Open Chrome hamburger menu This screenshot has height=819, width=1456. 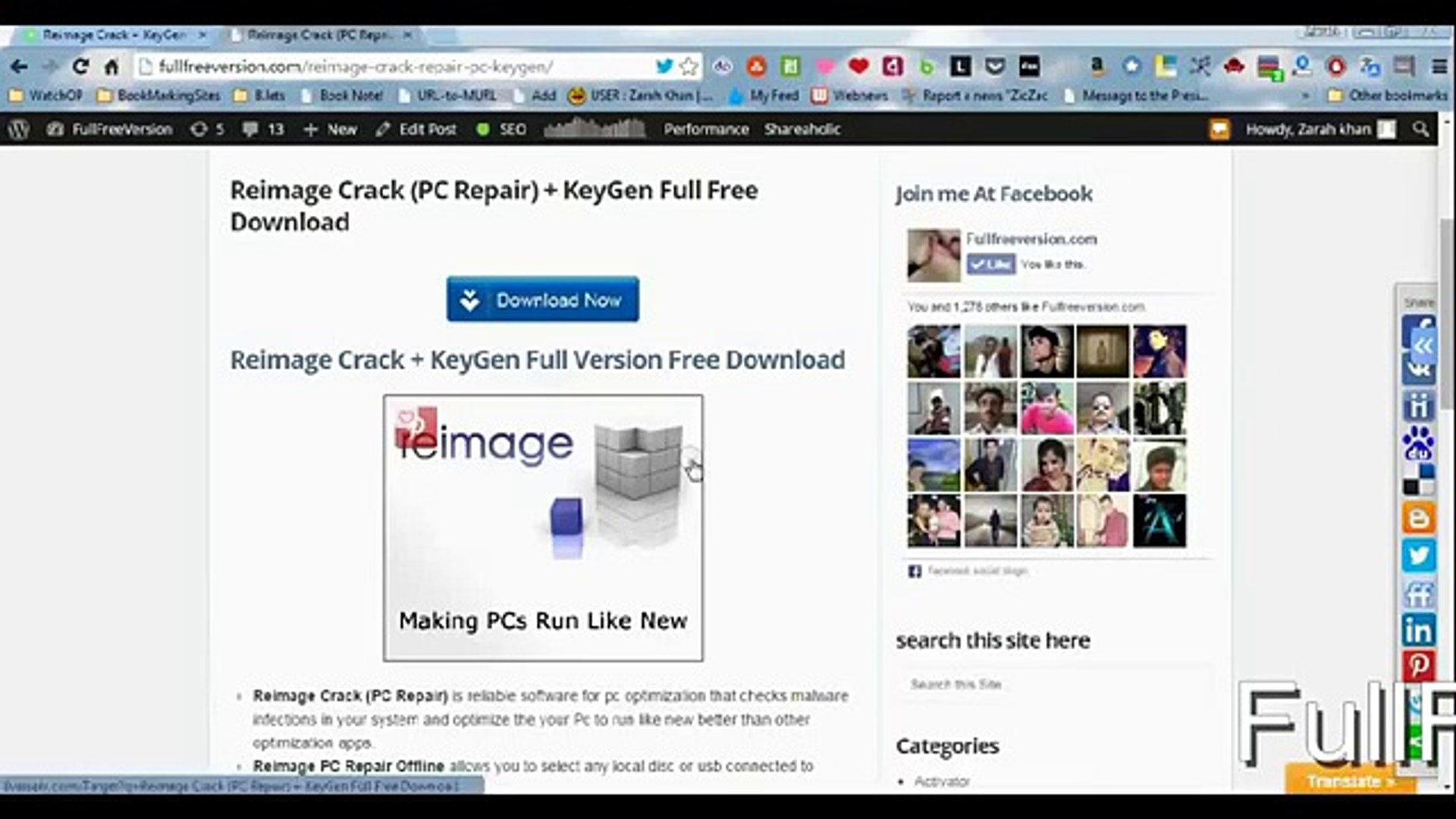click(1439, 67)
